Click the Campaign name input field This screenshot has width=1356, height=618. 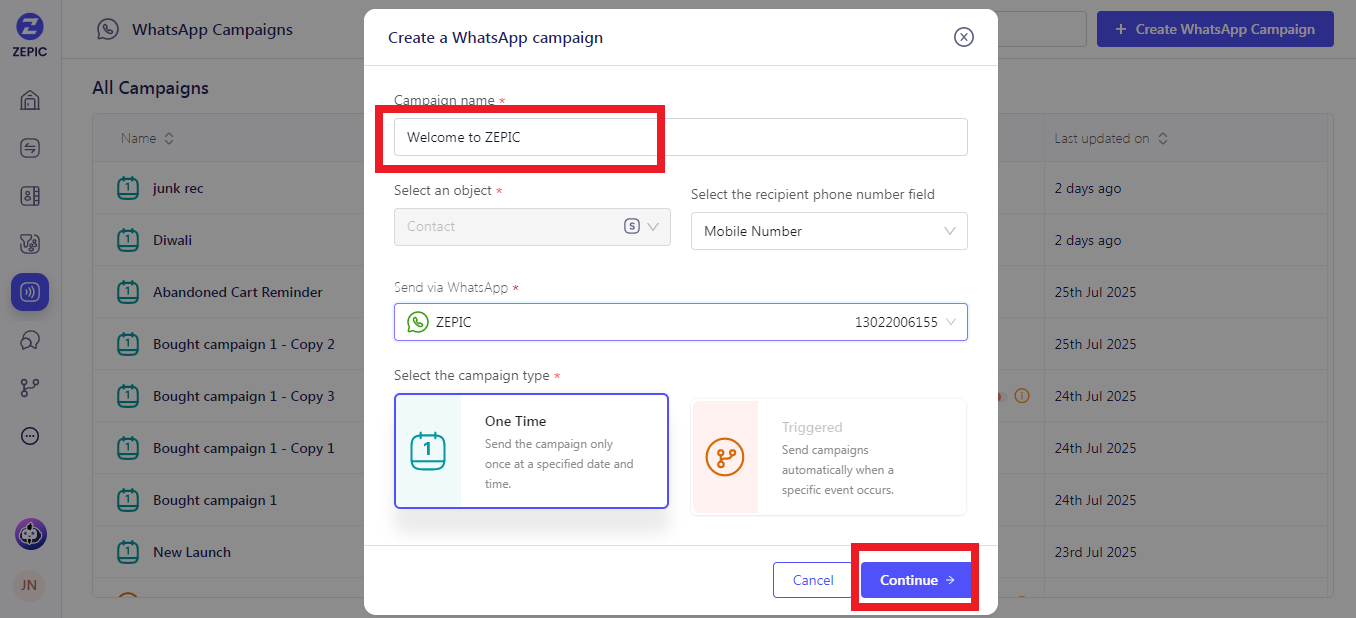point(681,137)
